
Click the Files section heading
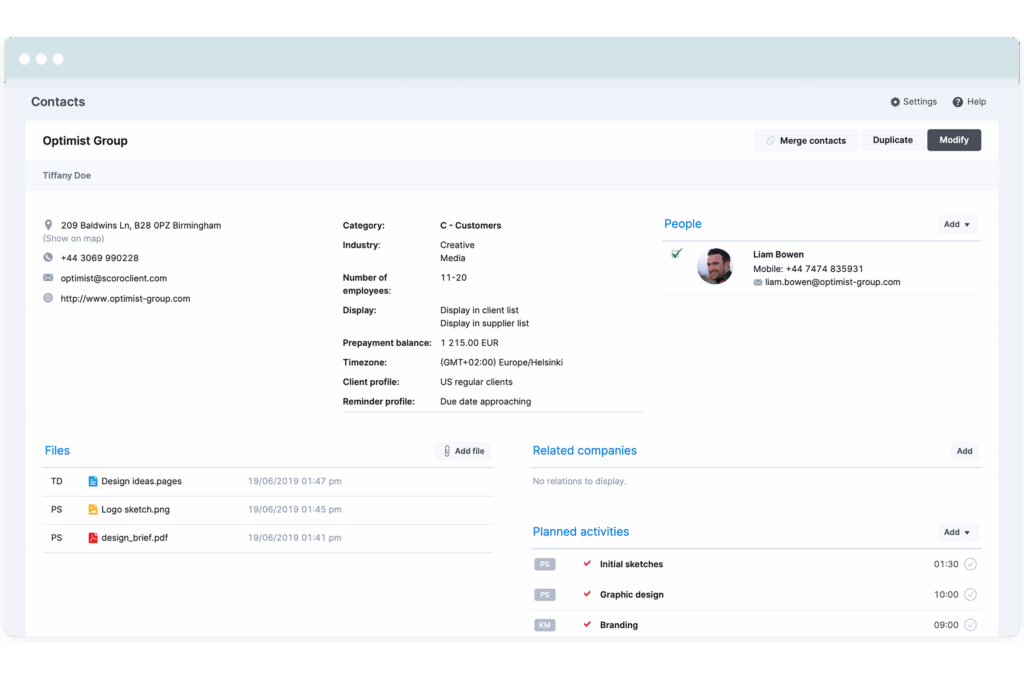click(x=57, y=451)
